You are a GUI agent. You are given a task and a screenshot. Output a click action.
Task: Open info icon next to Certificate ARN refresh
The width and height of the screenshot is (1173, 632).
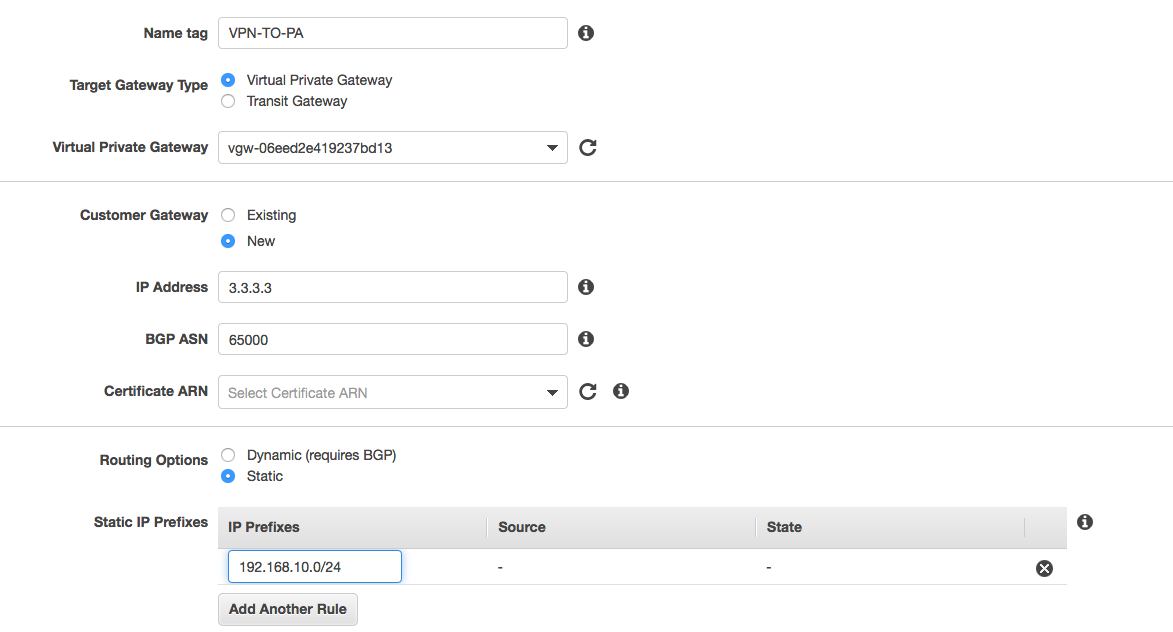621,391
